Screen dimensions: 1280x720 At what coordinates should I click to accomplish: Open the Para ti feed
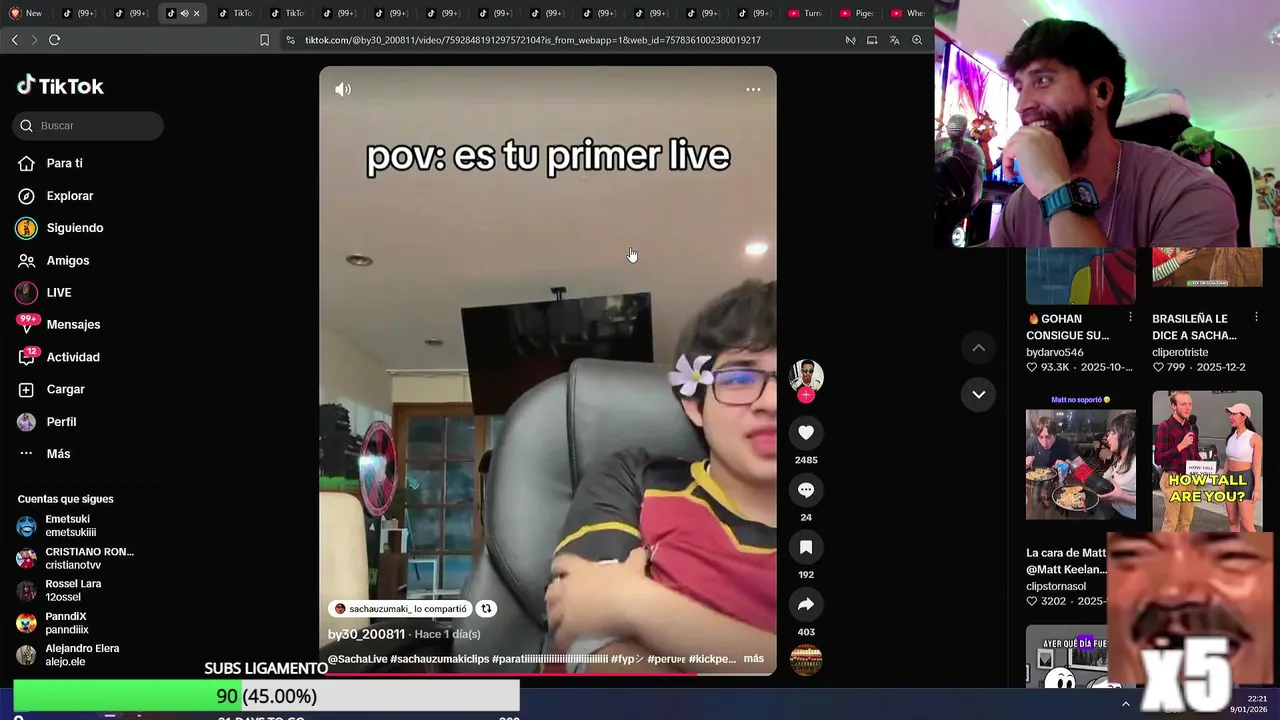pyautogui.click(x=50, y=163)
